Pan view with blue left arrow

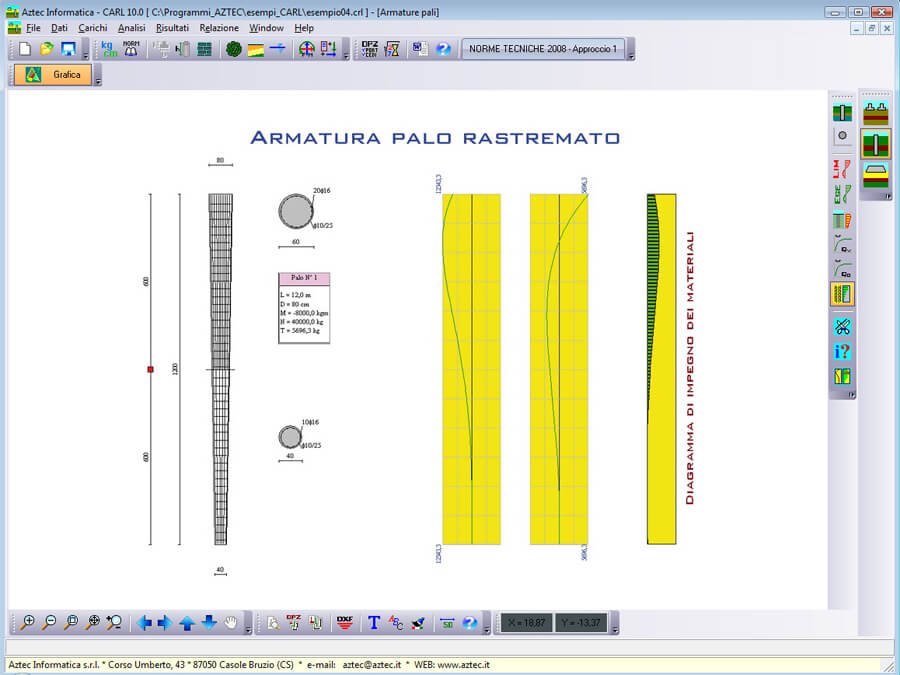point(143,622)
